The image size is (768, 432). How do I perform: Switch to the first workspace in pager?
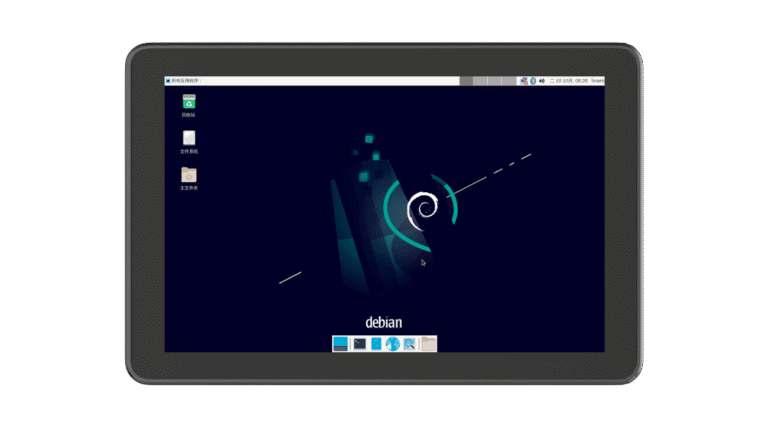[466, 81]
